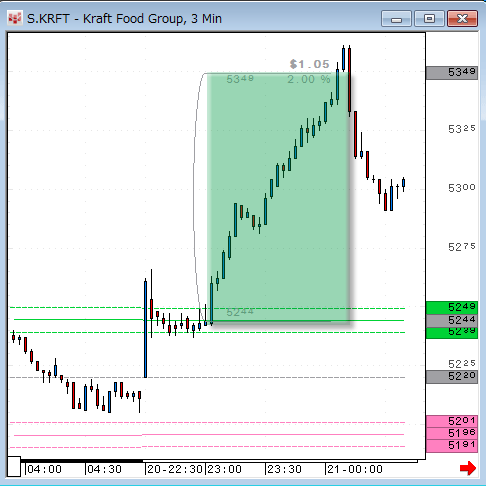Select the pink 5201 price label
This screenshot has height=486, width=486.
[452, 421]
